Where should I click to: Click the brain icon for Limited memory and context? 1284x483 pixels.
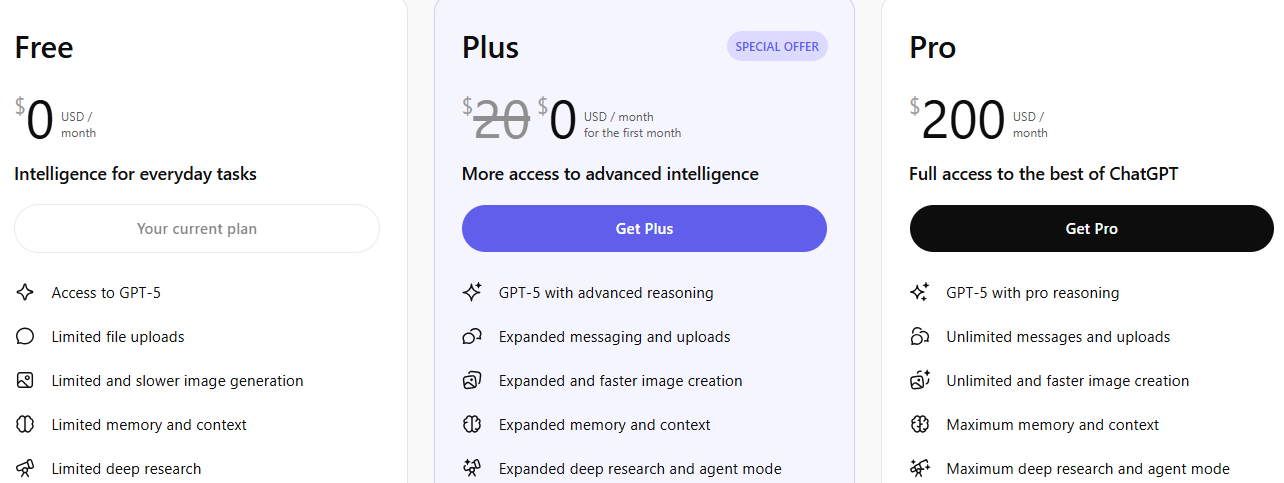tap(25, 425)
